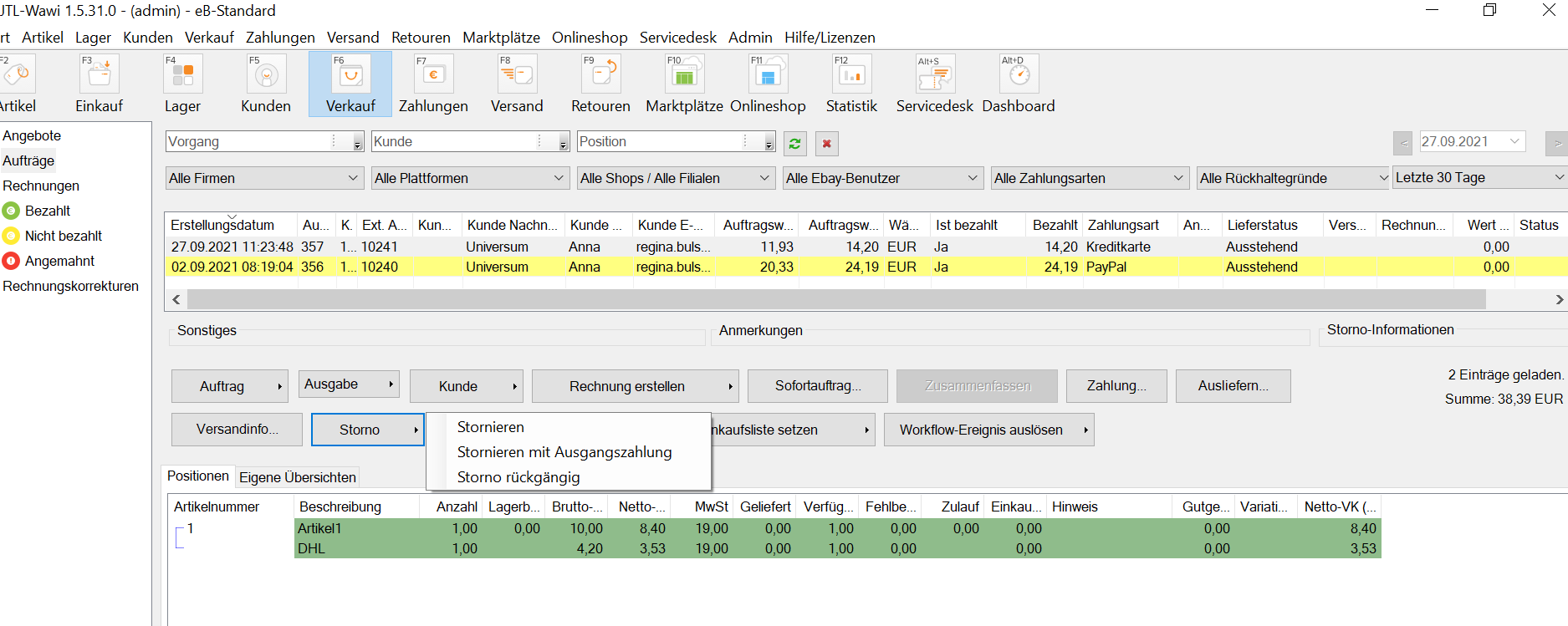Open the Alle Shops / Alle Filialen dropdown
The image size is (1568, 626).
click(676, 178)
